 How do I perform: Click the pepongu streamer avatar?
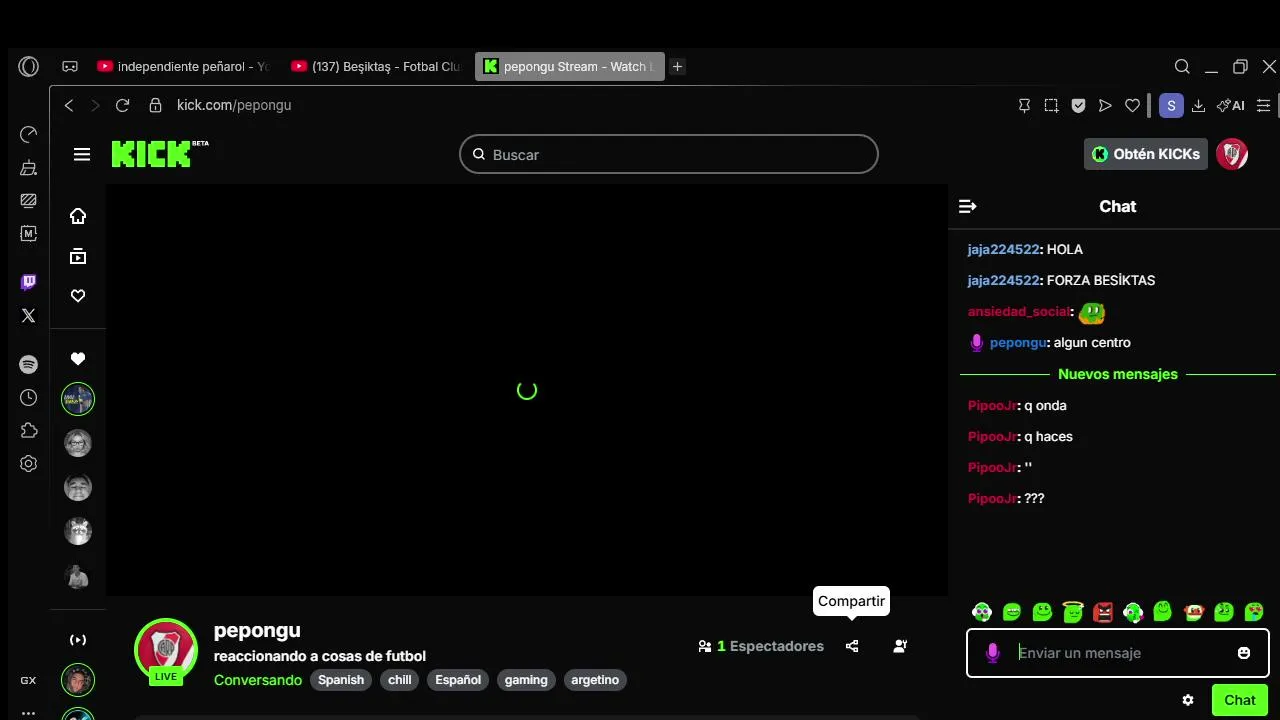[x=166, y=650]
